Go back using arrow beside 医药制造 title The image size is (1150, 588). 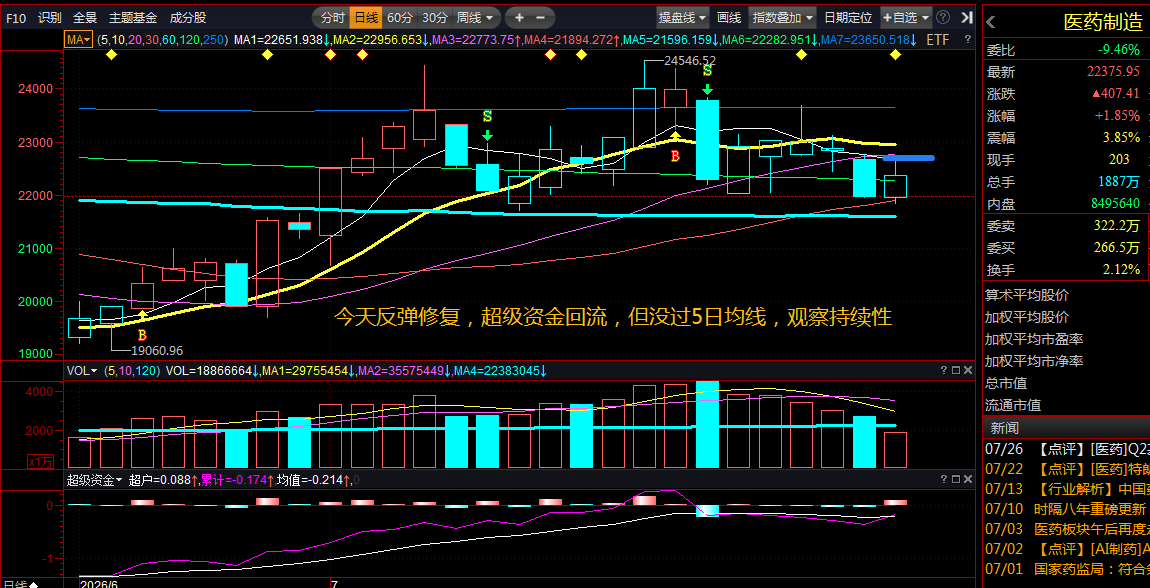click(x=991, y=21)
